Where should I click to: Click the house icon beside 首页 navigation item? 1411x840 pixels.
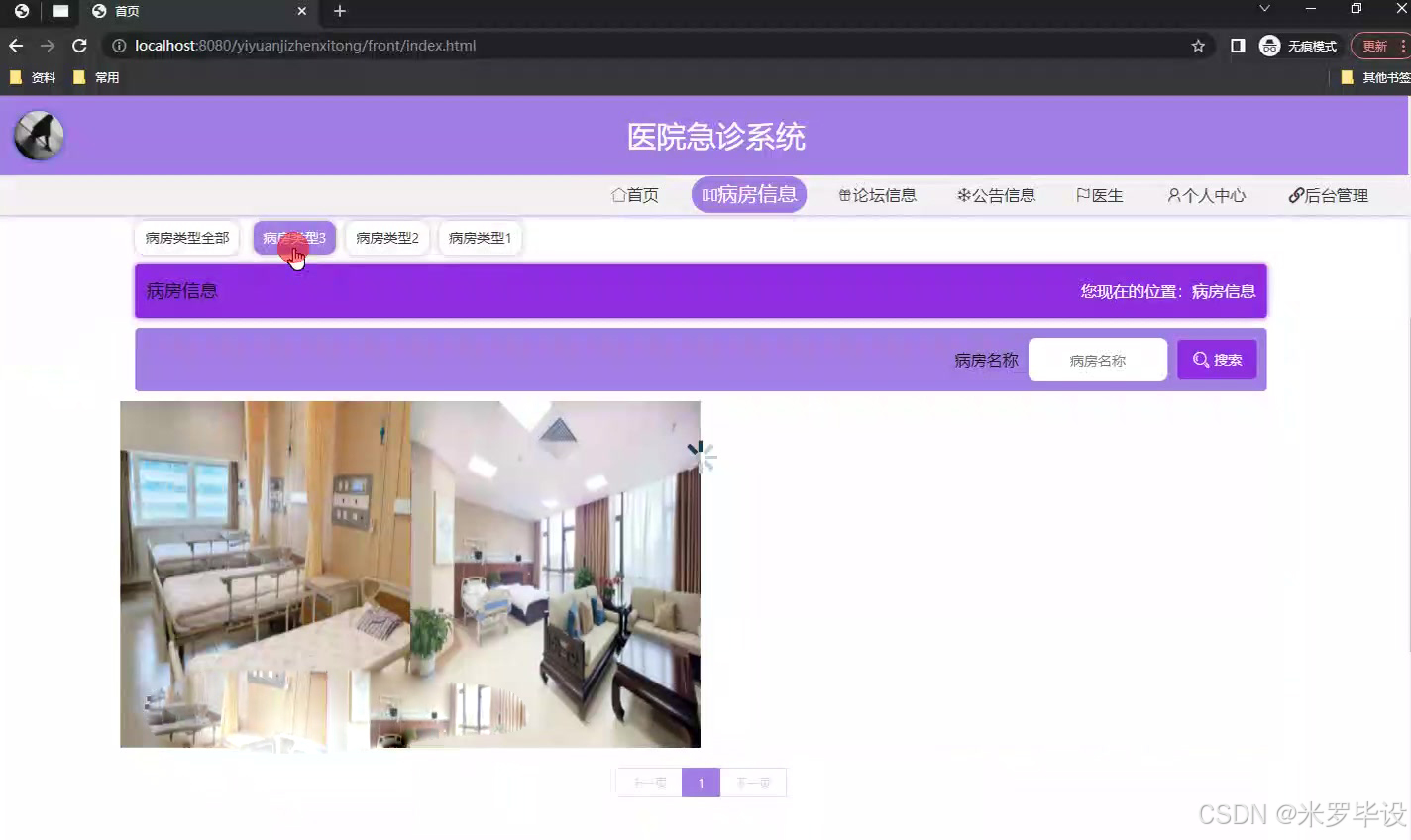(x=617, y=195)
